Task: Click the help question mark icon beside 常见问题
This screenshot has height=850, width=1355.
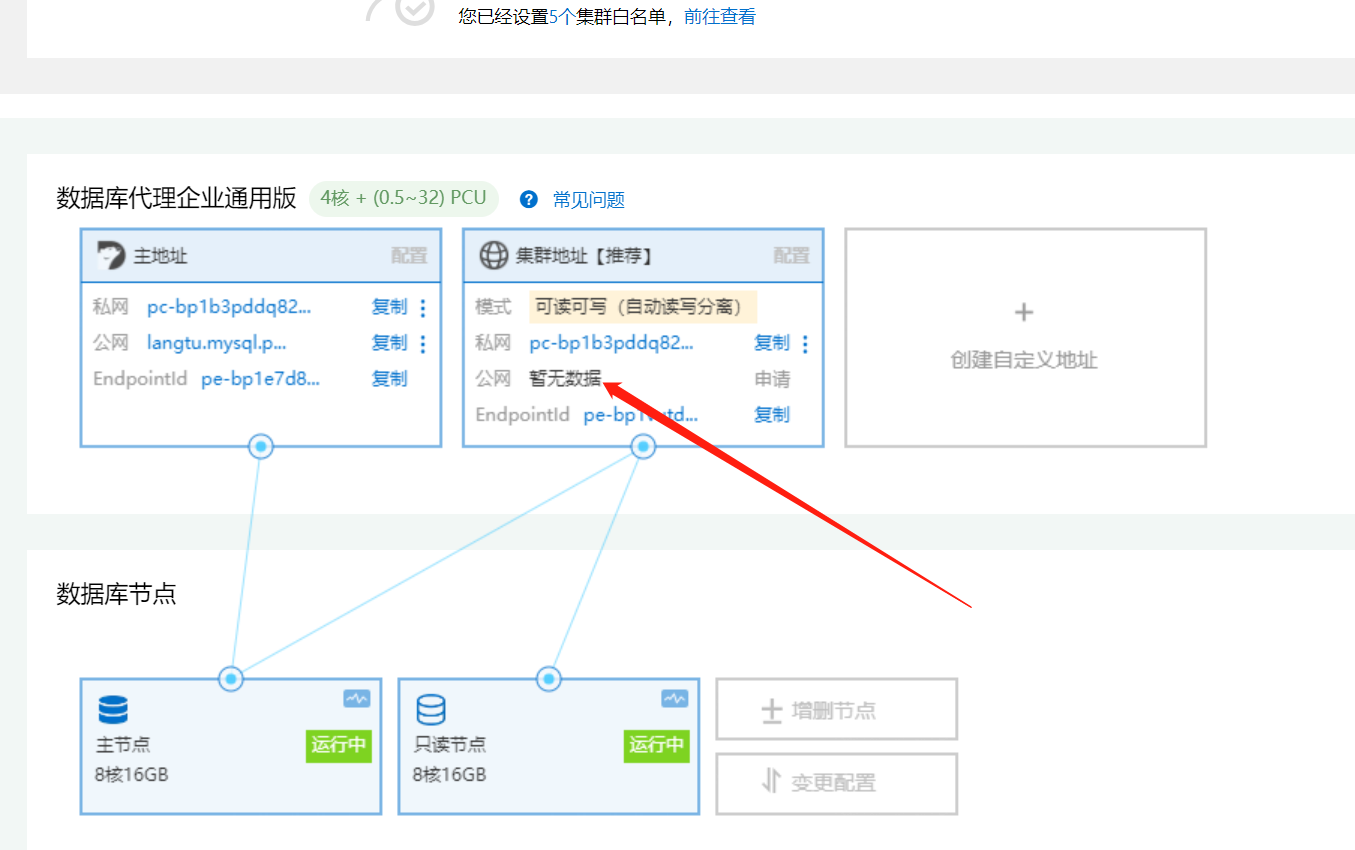Action: click(529, 200)
